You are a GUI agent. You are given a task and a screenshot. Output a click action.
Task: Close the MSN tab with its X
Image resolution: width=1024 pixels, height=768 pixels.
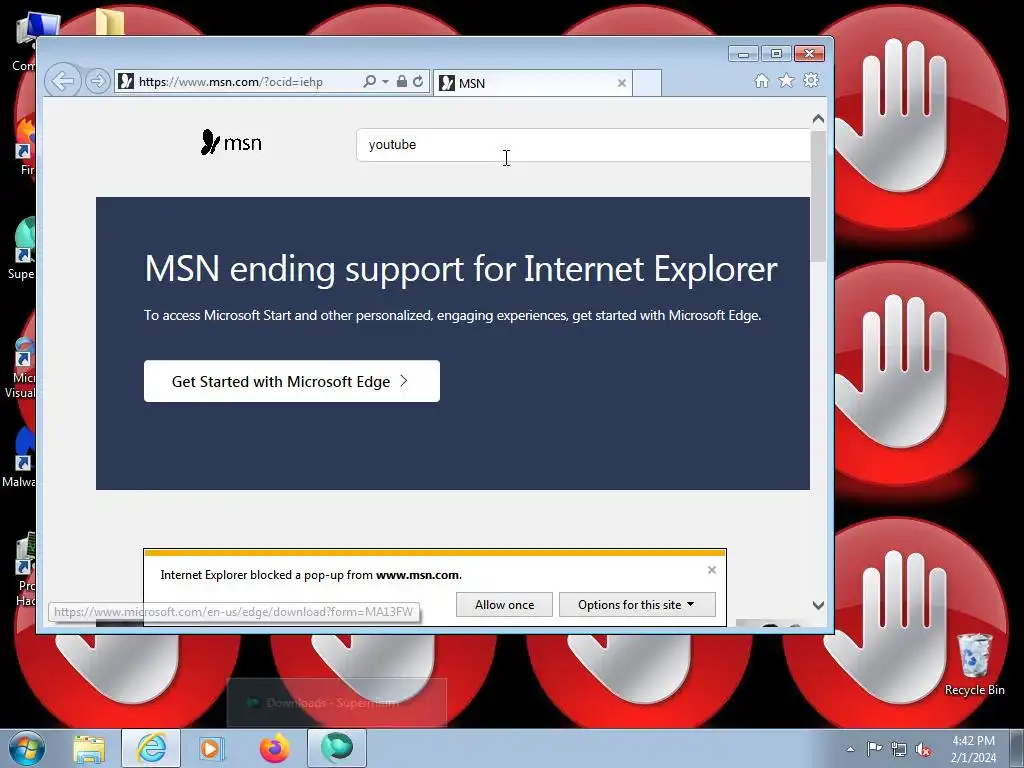click(622, 83)
